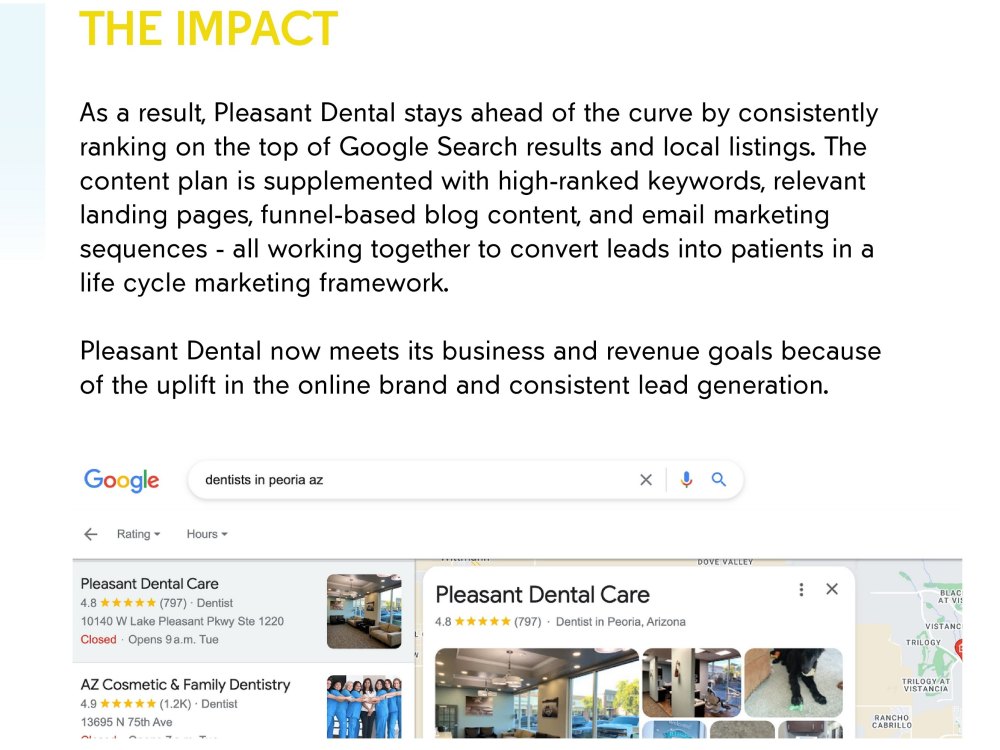This screenshot has height=750, width=1000.
Task: Click the address '10140 W Lake Pleasant Pkwy Ste 1220'
Action: [182, 621]
